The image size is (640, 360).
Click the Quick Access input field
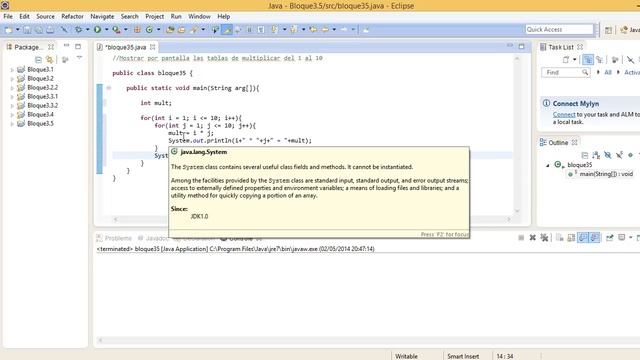[559, 29]
